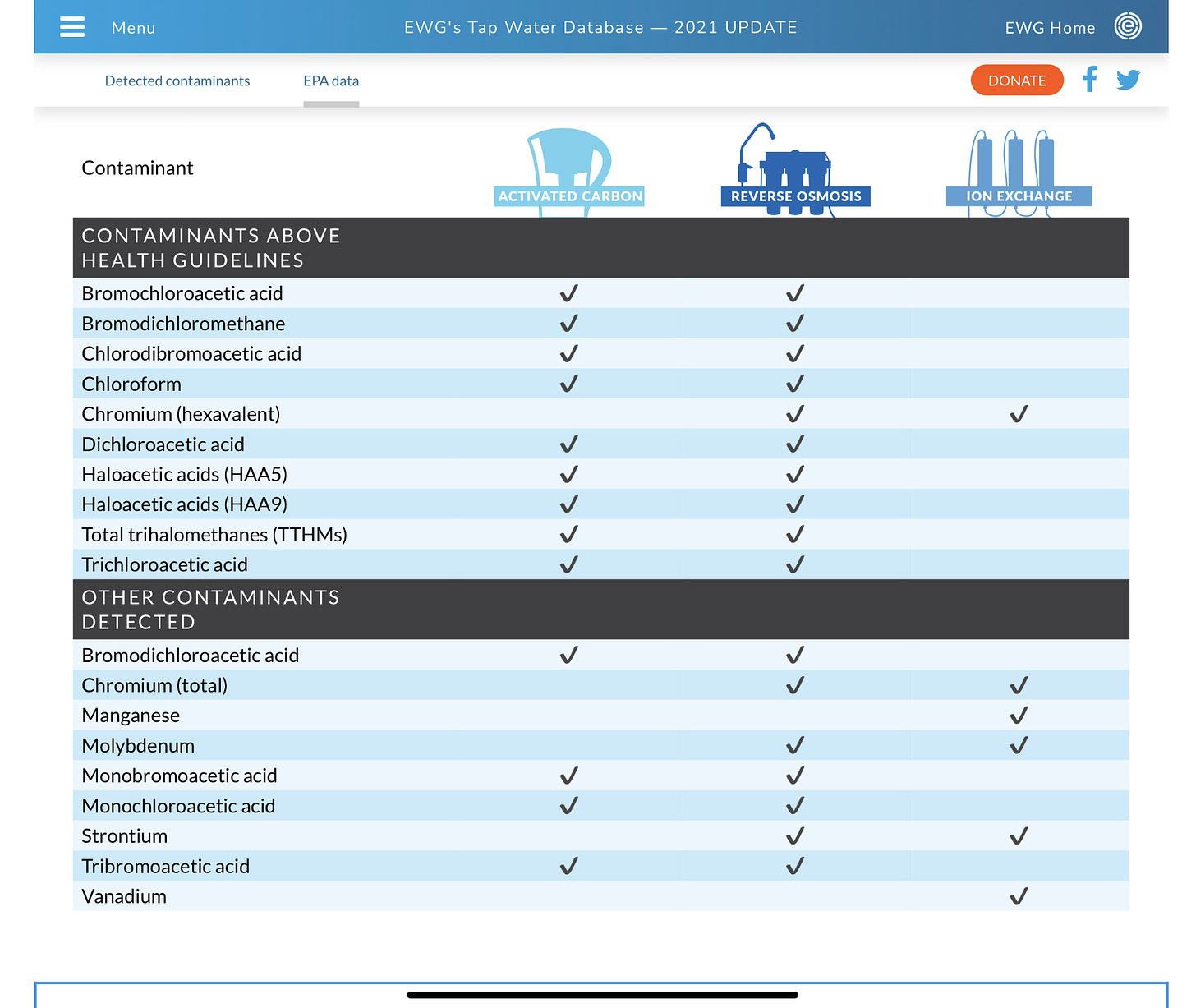
Task: Click the orange DONATE button
Action: [1017, 81]
